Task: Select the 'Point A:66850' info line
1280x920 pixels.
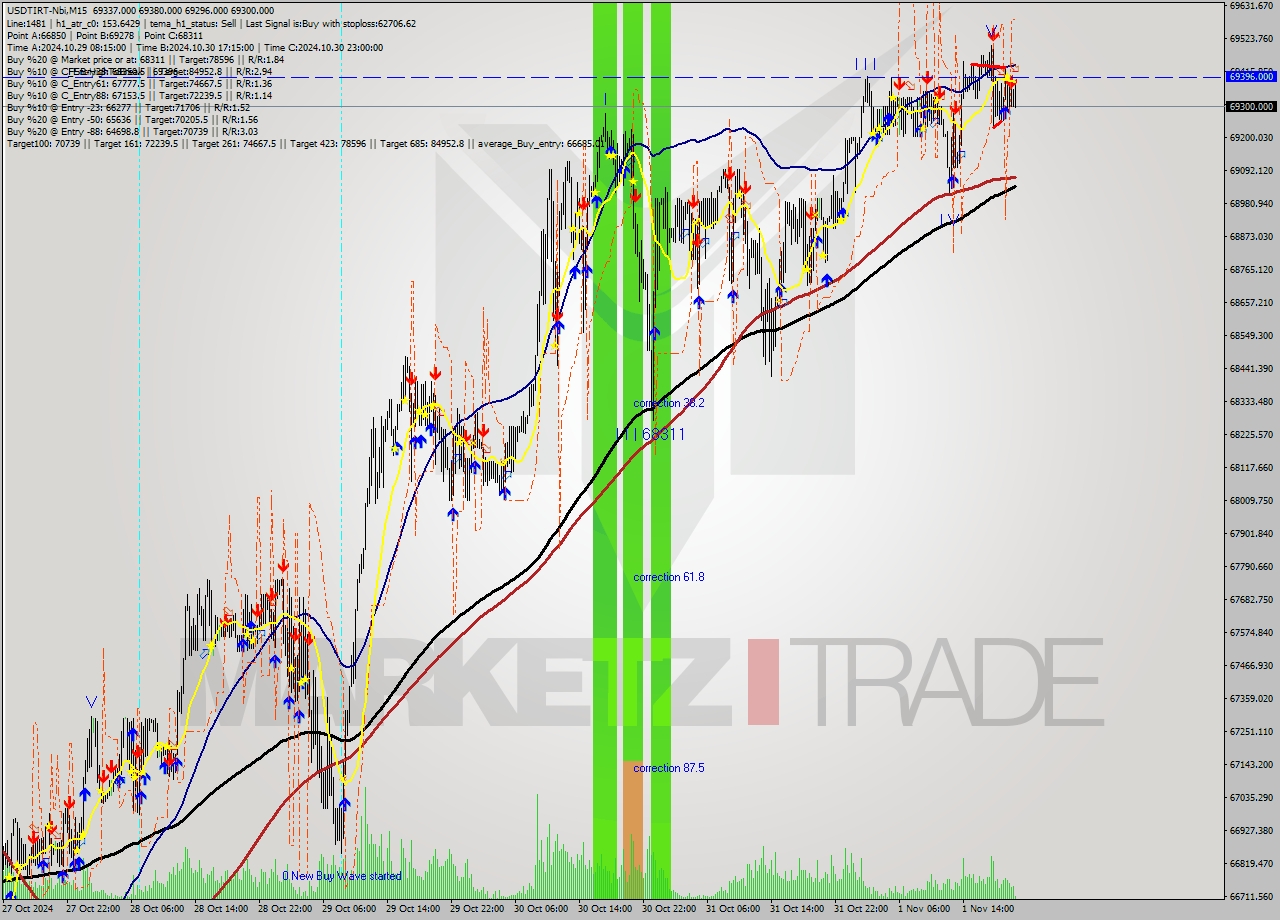Action: (103, 35)
